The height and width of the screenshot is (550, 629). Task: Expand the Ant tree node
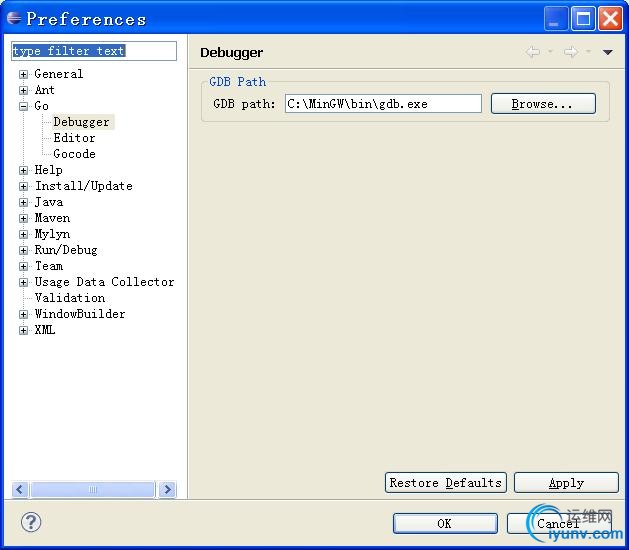[x=23, y=90]
